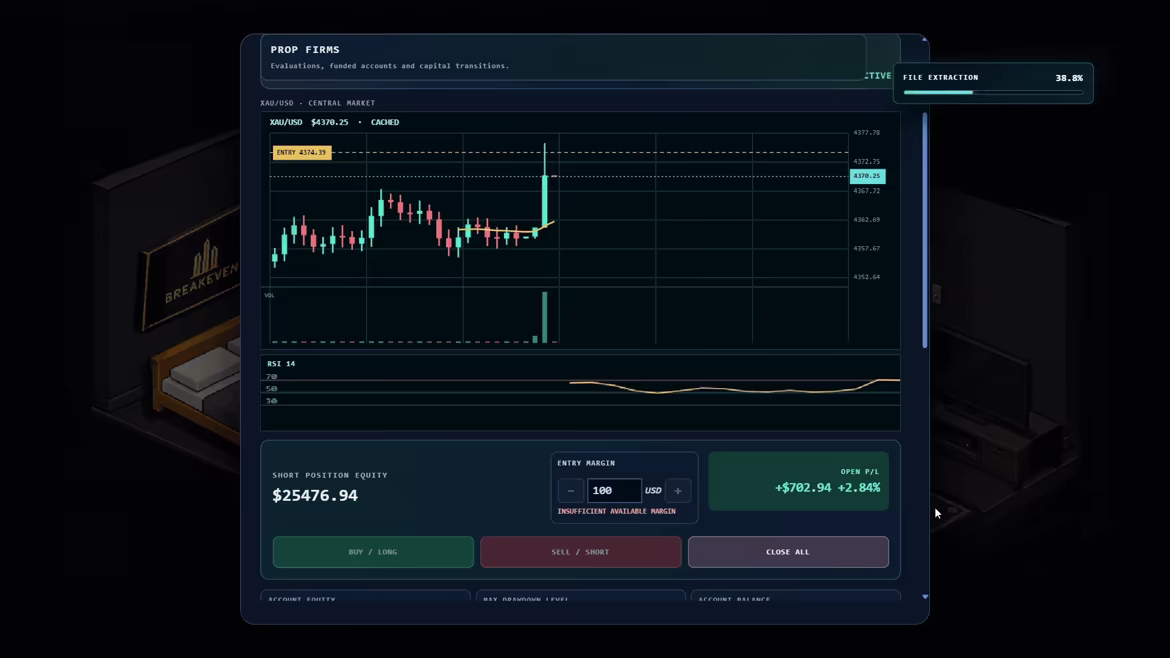Click the 4377.78 price axis value

click(866, 133)
